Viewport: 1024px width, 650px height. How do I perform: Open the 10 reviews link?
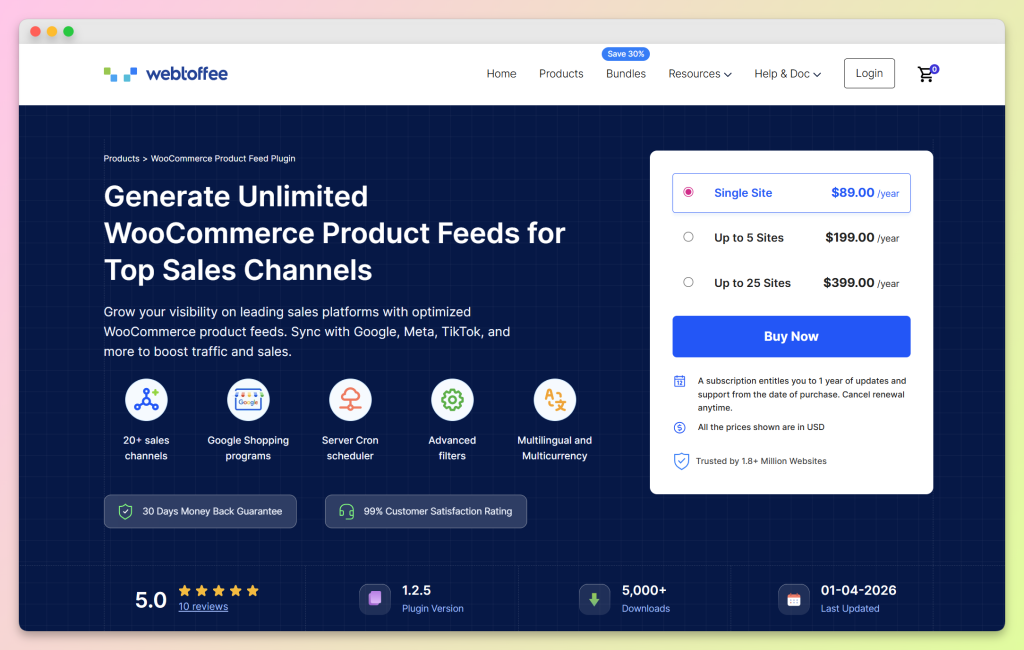click(203, 607)
